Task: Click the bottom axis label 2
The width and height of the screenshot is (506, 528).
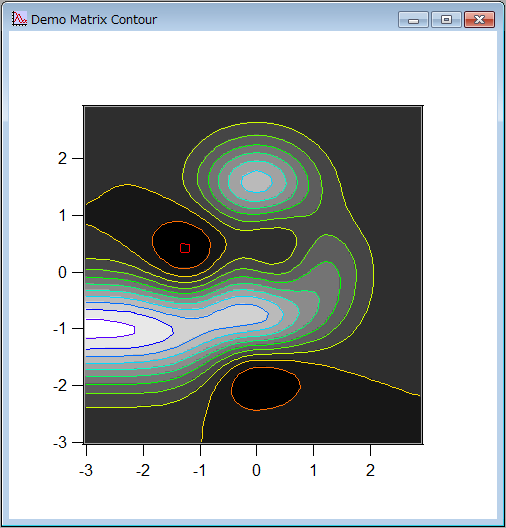Action: (370, 470)
